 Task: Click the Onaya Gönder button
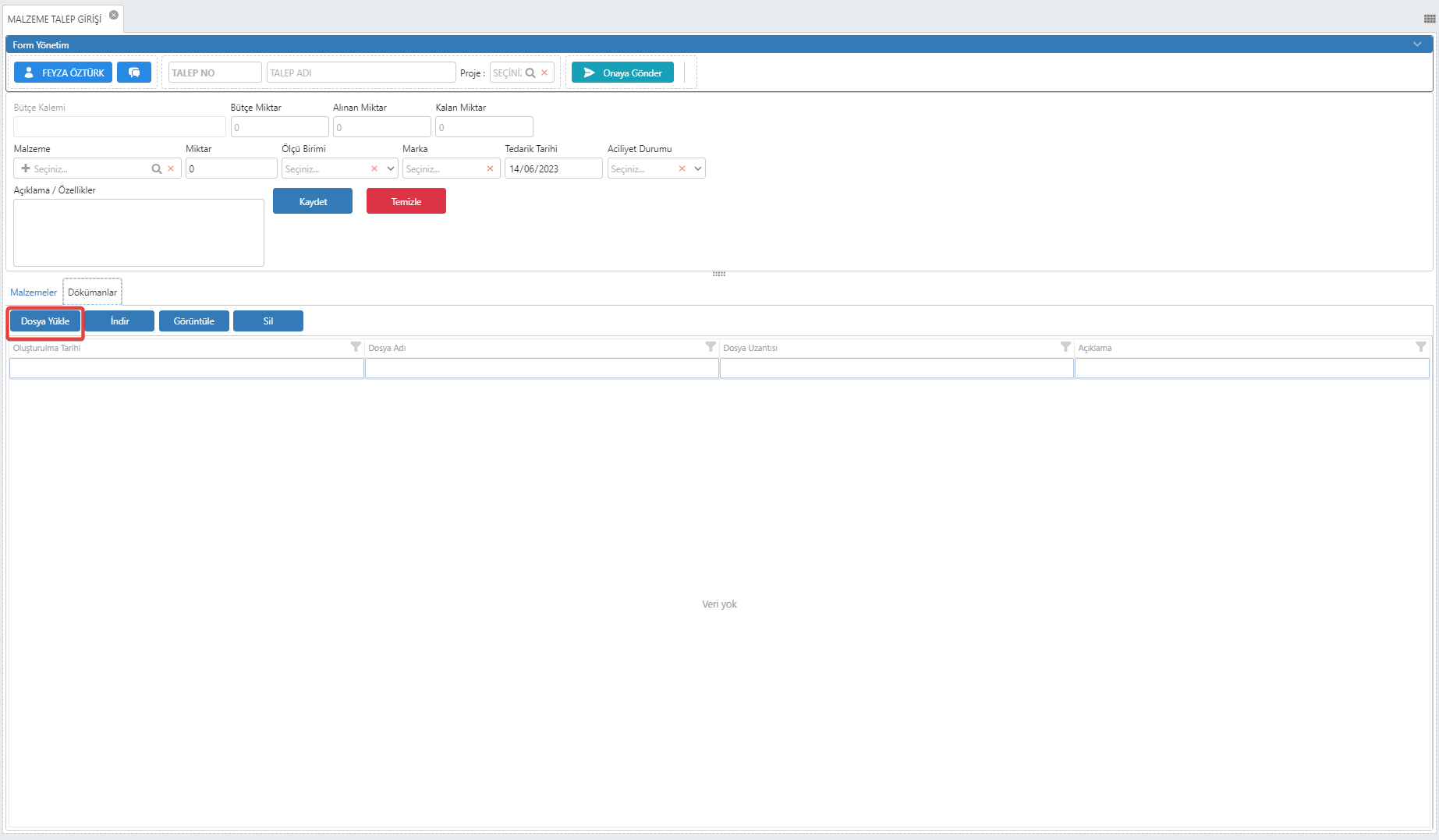coord(622,73)
